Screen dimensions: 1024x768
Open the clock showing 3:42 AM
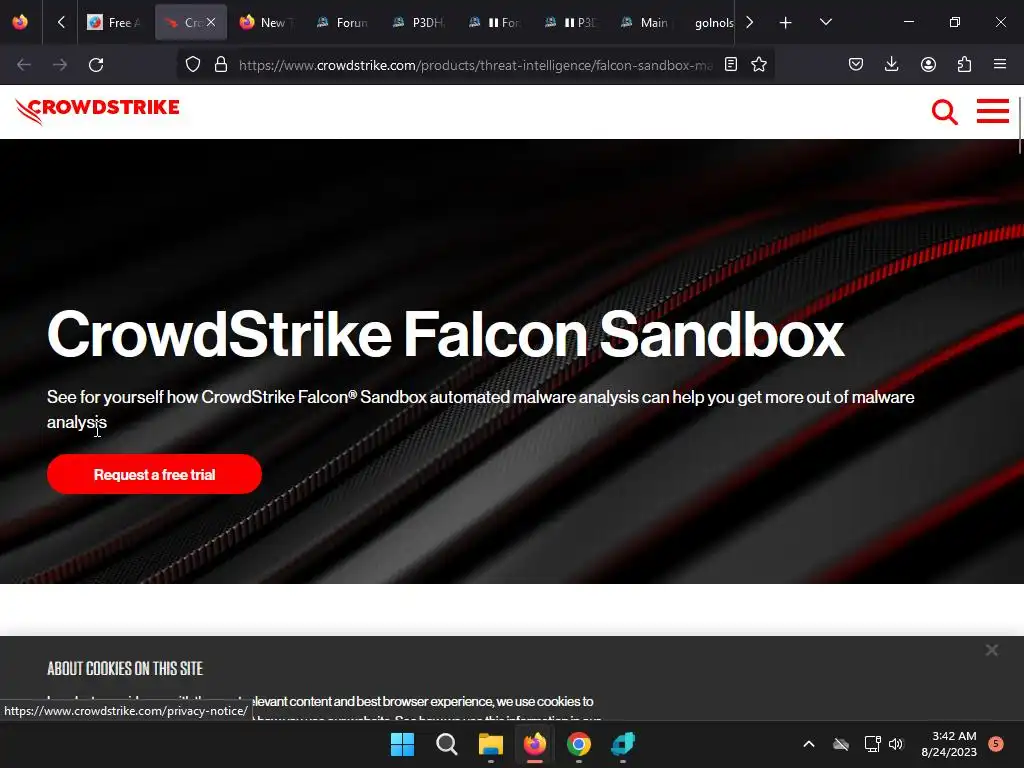(948, 744)
